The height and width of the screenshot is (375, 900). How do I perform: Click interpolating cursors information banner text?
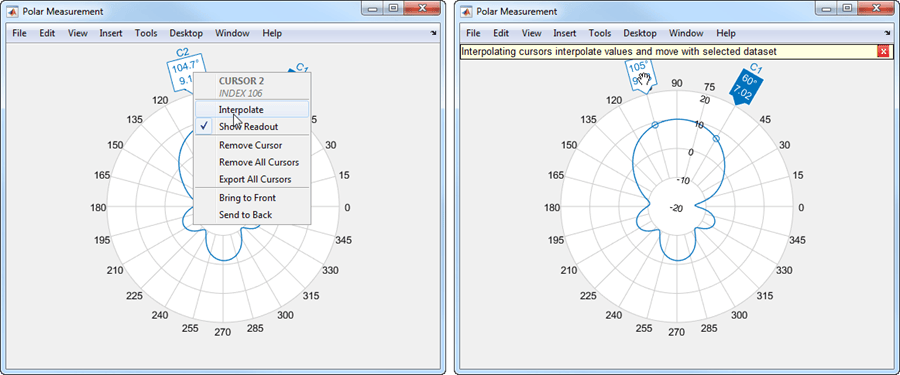click(x=619, y=52)
